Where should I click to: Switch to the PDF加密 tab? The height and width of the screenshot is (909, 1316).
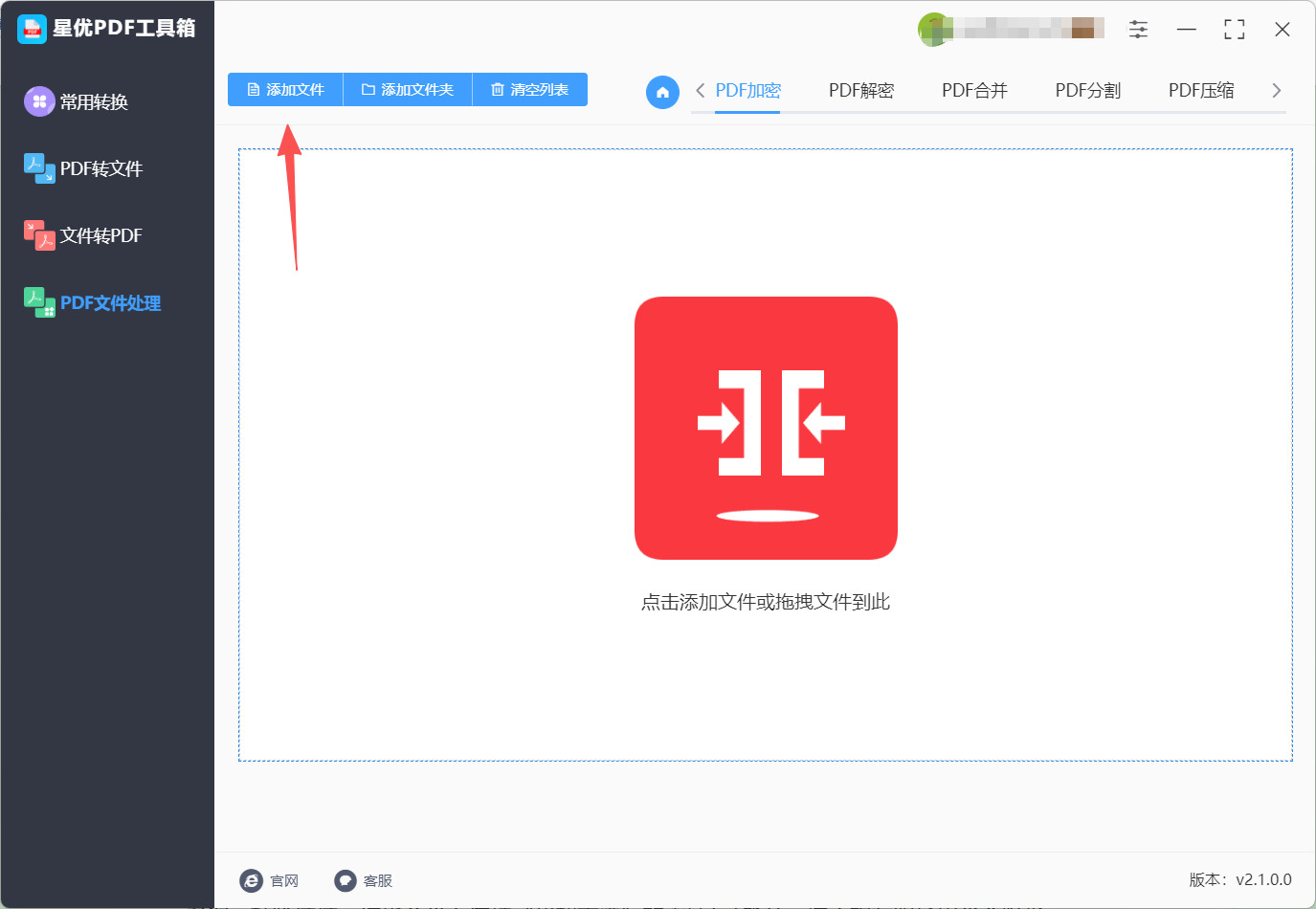click(747, 91)
